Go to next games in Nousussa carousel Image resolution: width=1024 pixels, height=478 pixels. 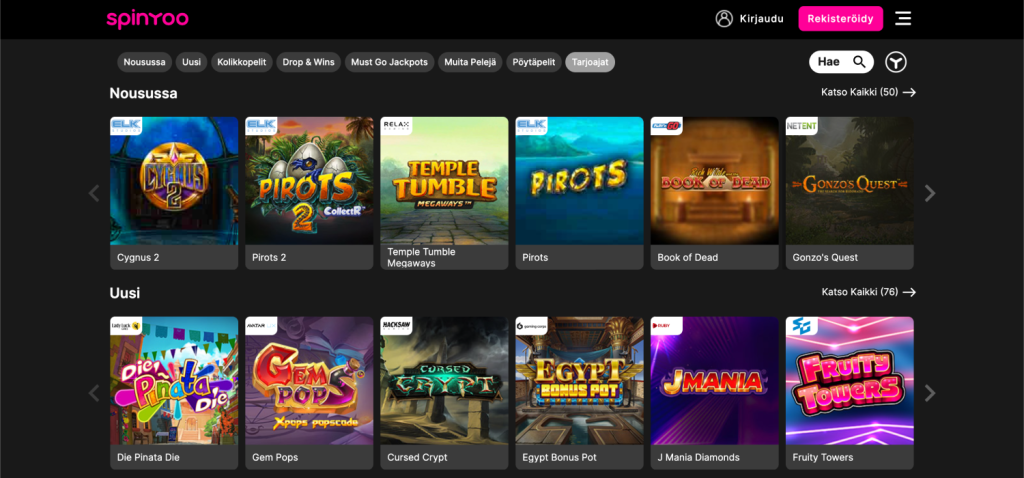click(930, 193)
